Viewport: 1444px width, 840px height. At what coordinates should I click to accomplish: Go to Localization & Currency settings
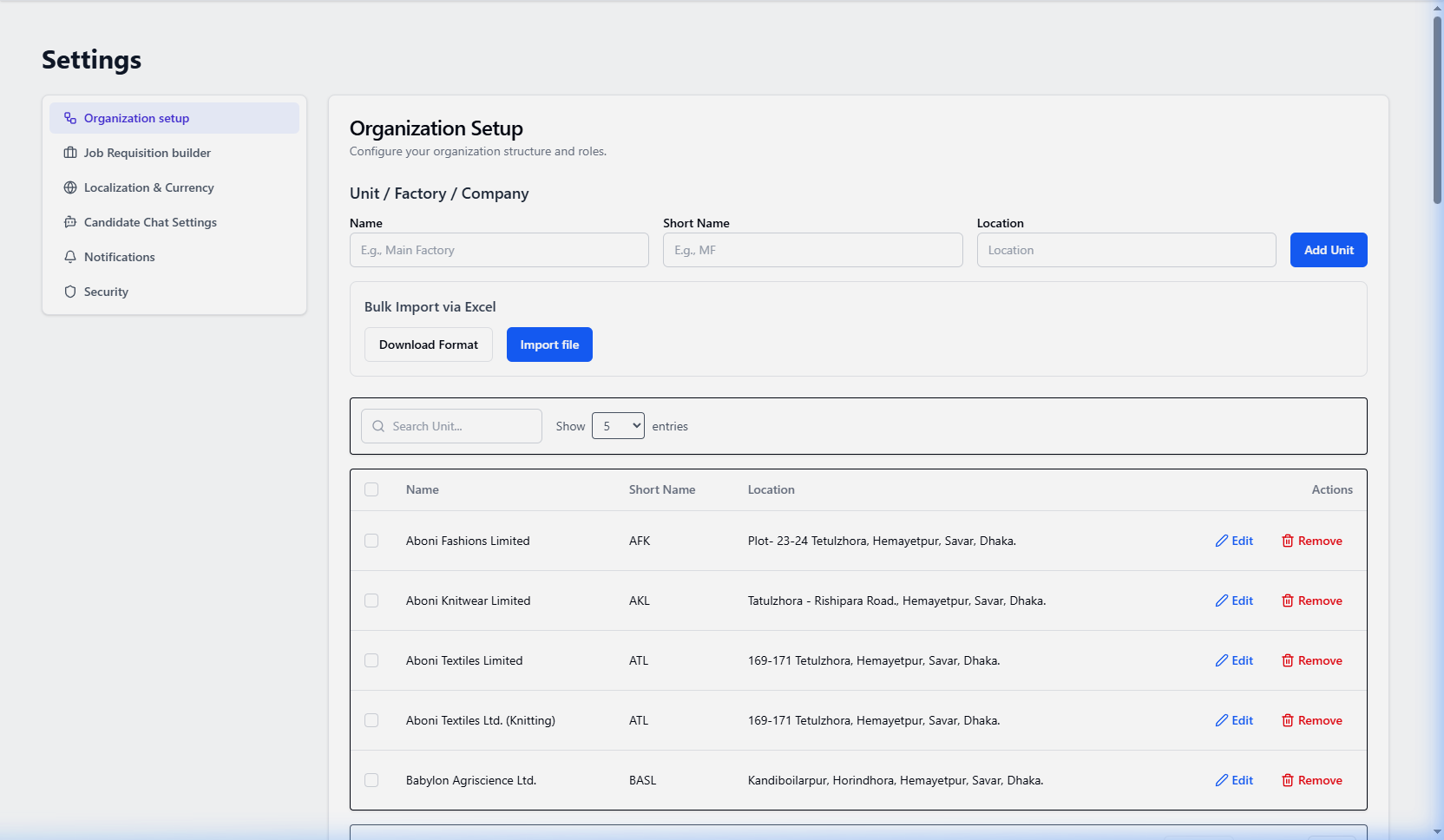(174, 187)
